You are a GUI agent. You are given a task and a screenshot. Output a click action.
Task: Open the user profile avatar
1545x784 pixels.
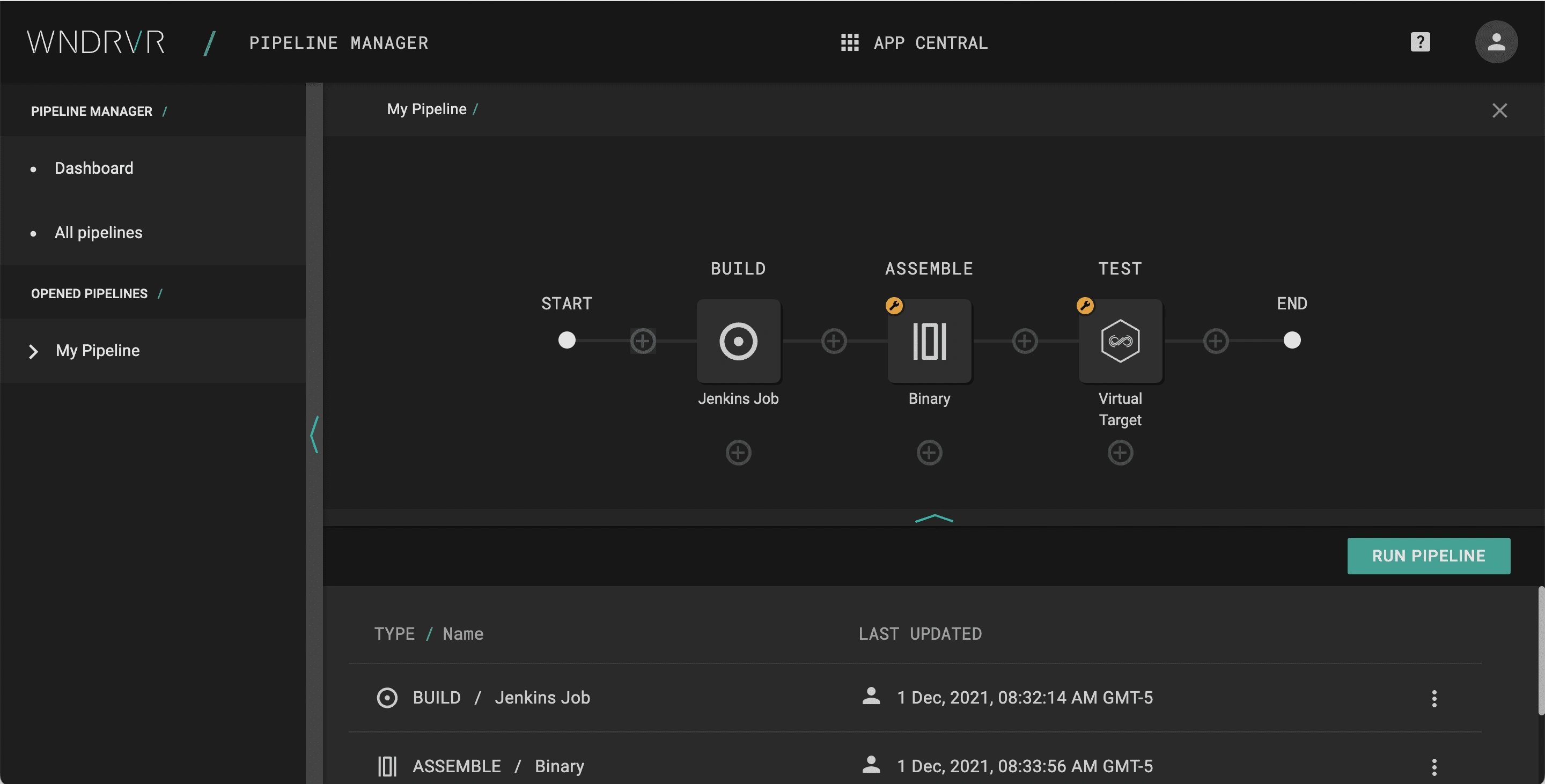point(1496,42)
